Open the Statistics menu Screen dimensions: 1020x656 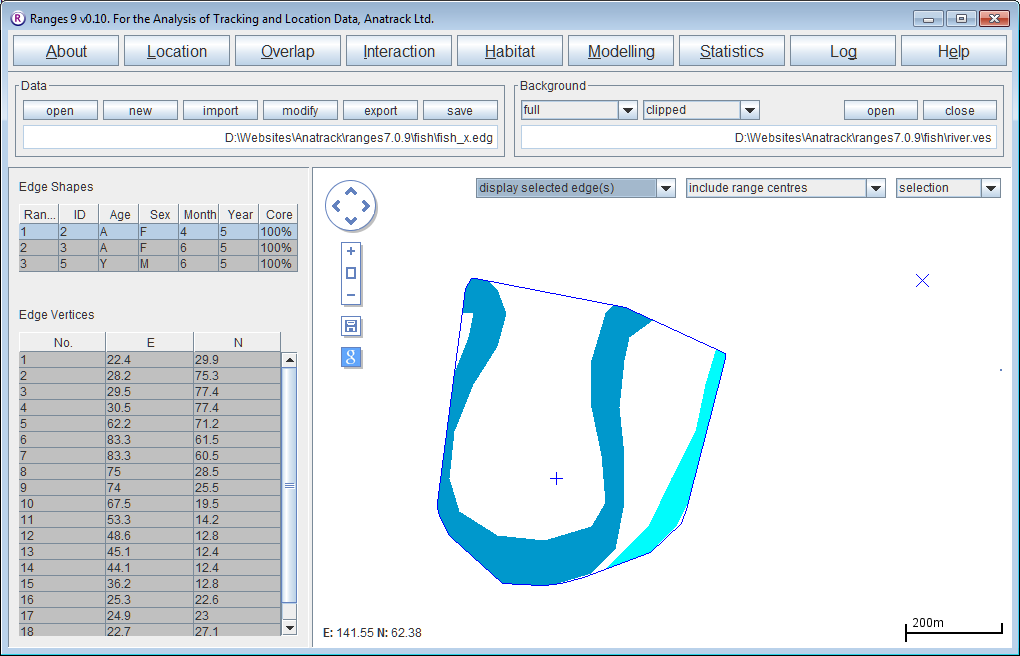(732, 52)
